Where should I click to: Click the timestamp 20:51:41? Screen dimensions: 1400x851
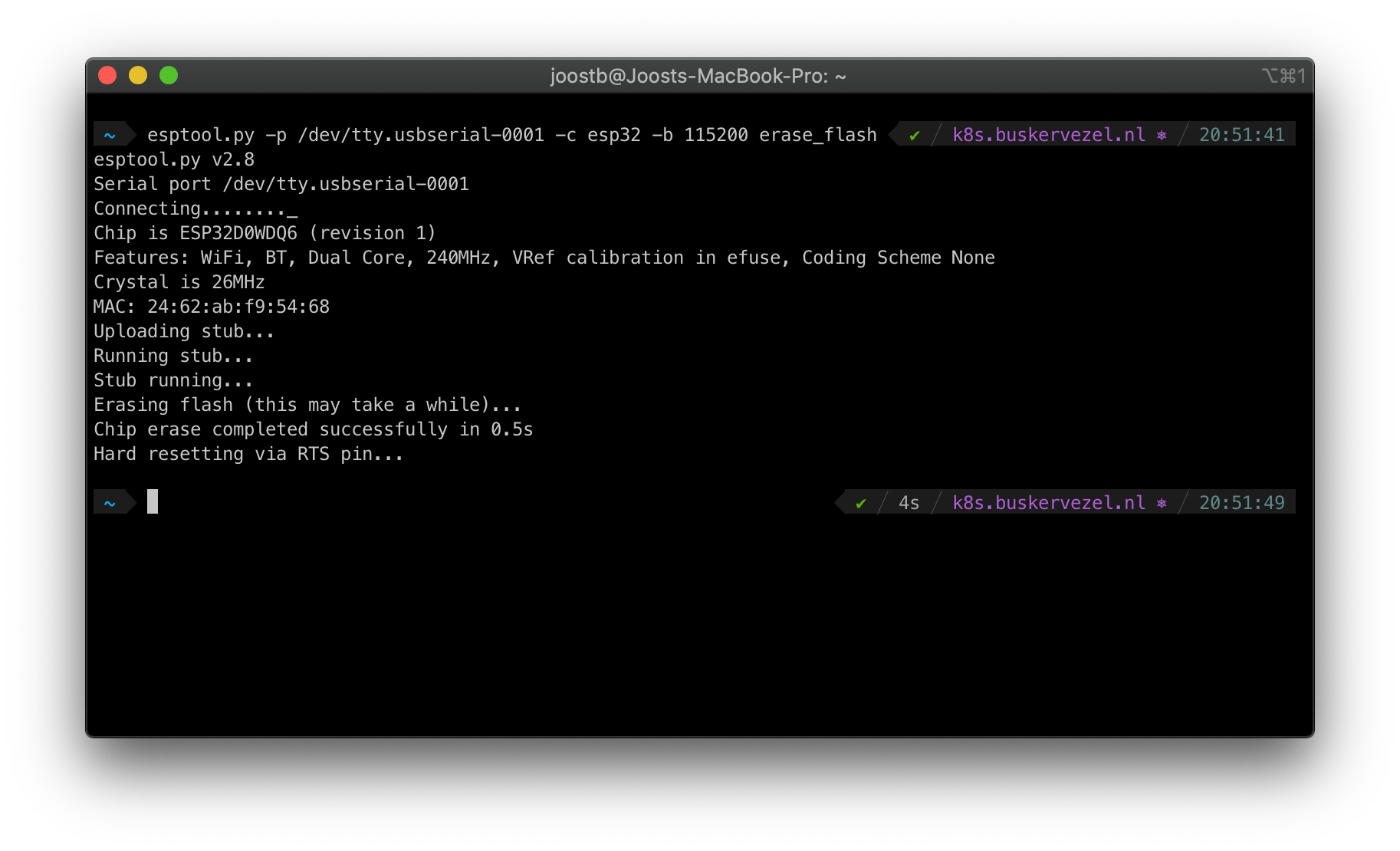point(1241,135)
